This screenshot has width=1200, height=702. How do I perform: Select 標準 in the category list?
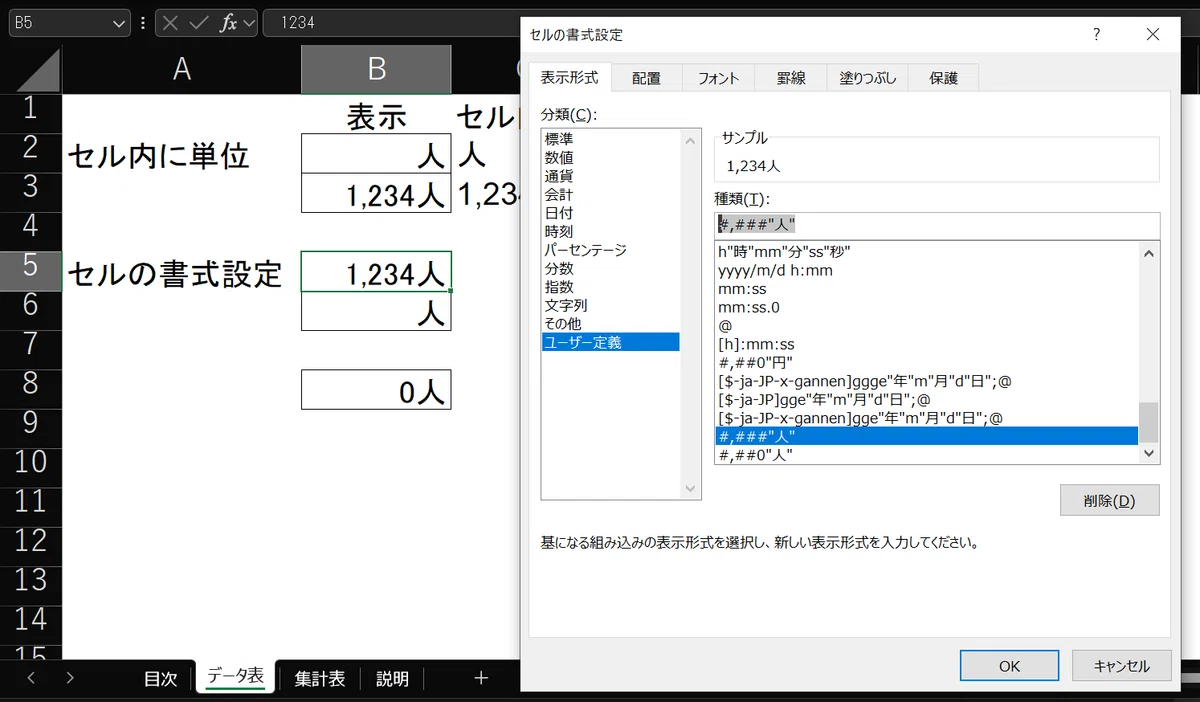click(610, 139)
